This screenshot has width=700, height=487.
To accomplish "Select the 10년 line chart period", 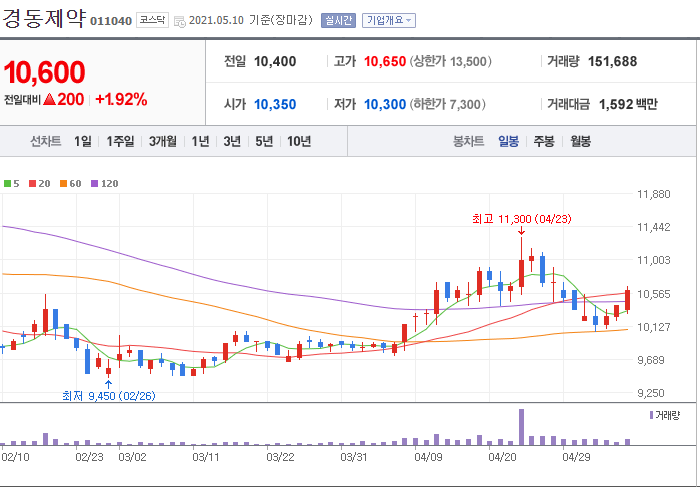I will [299, 141].
